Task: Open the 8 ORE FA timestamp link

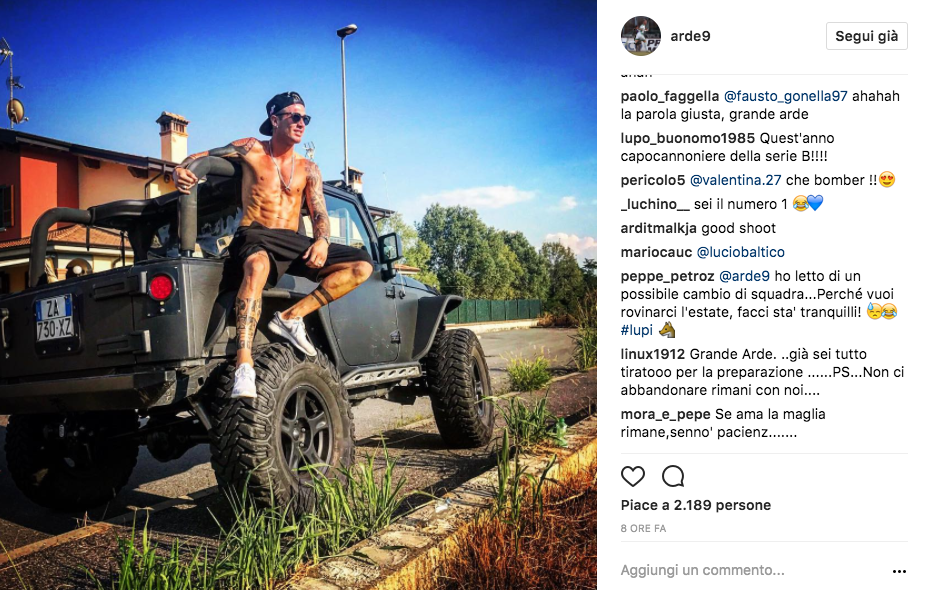Action: pyautogui.click(x=643, y=528)
